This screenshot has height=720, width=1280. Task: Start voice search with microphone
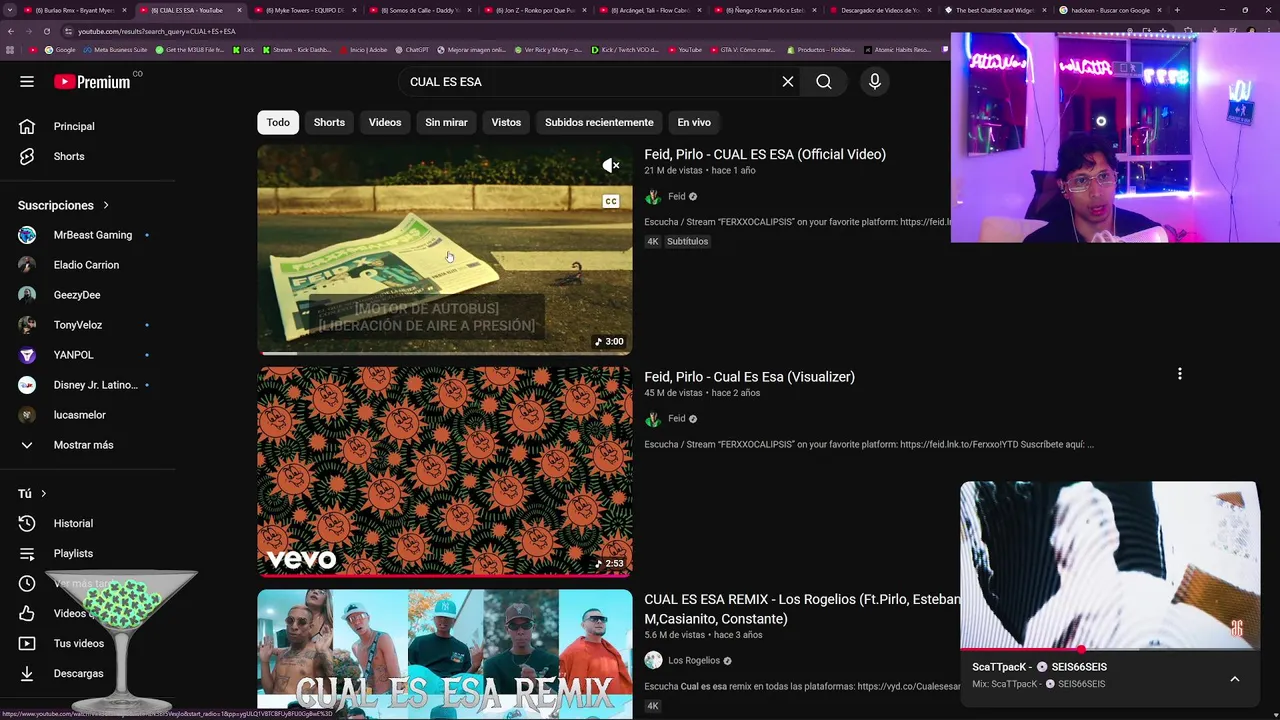(875, 82)
